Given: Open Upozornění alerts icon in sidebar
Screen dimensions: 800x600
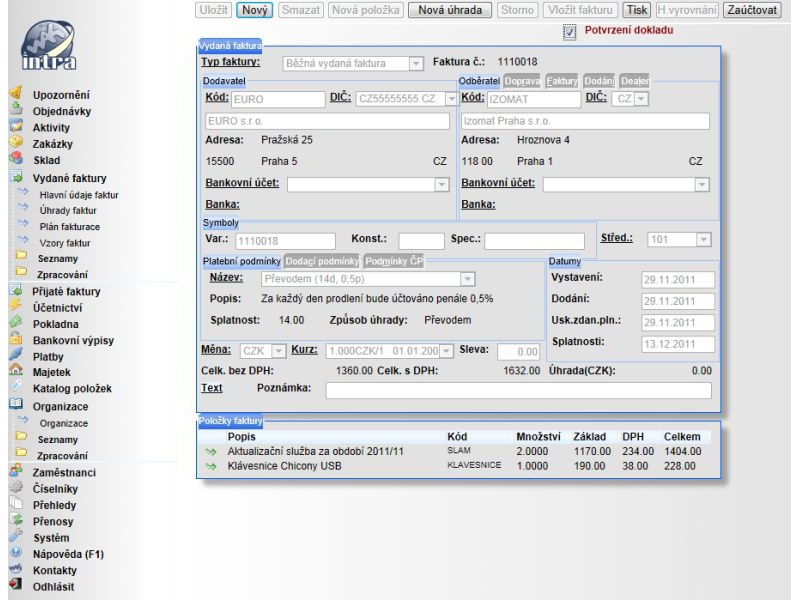Looking at the screenshot, I should click(x=16, y=93).
